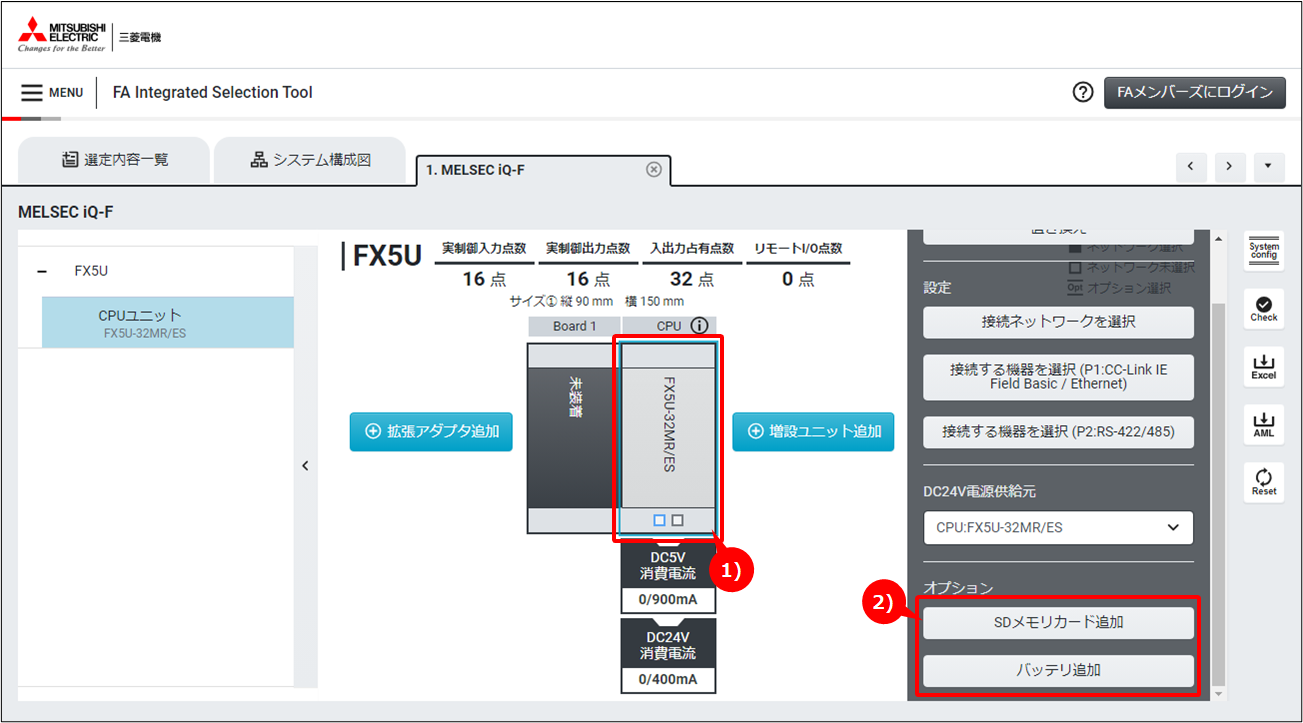Open the tab list dropdown arrow

click(1268, 166)
